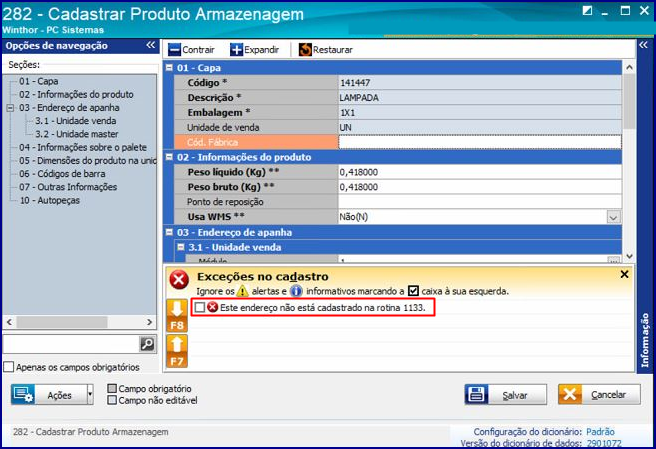Click the section search text box

[x=71, y=344]
